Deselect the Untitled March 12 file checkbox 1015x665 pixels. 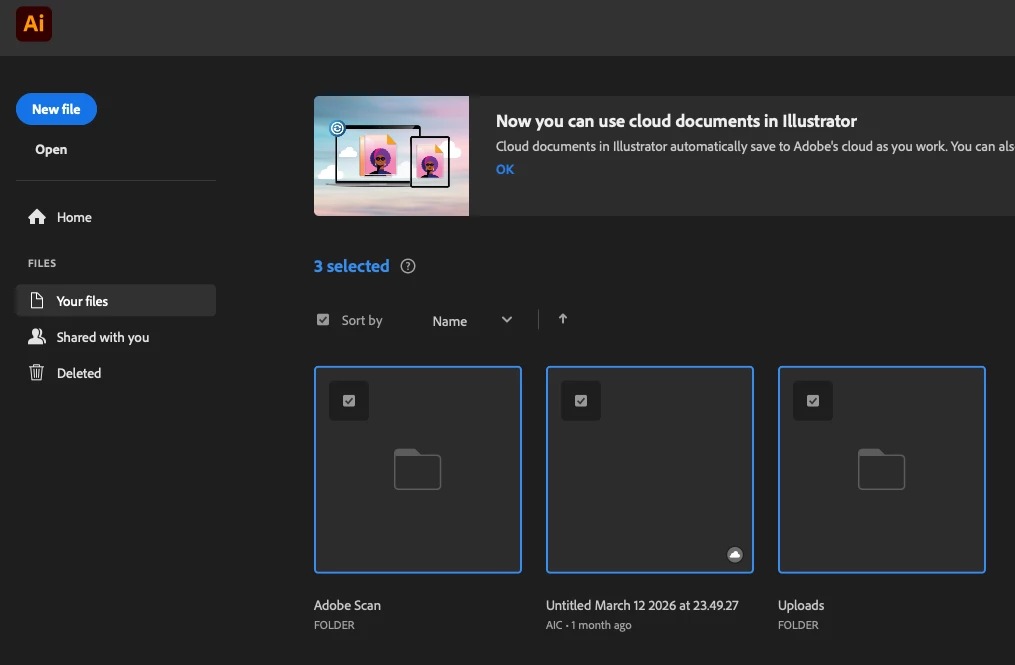point(581,401)
